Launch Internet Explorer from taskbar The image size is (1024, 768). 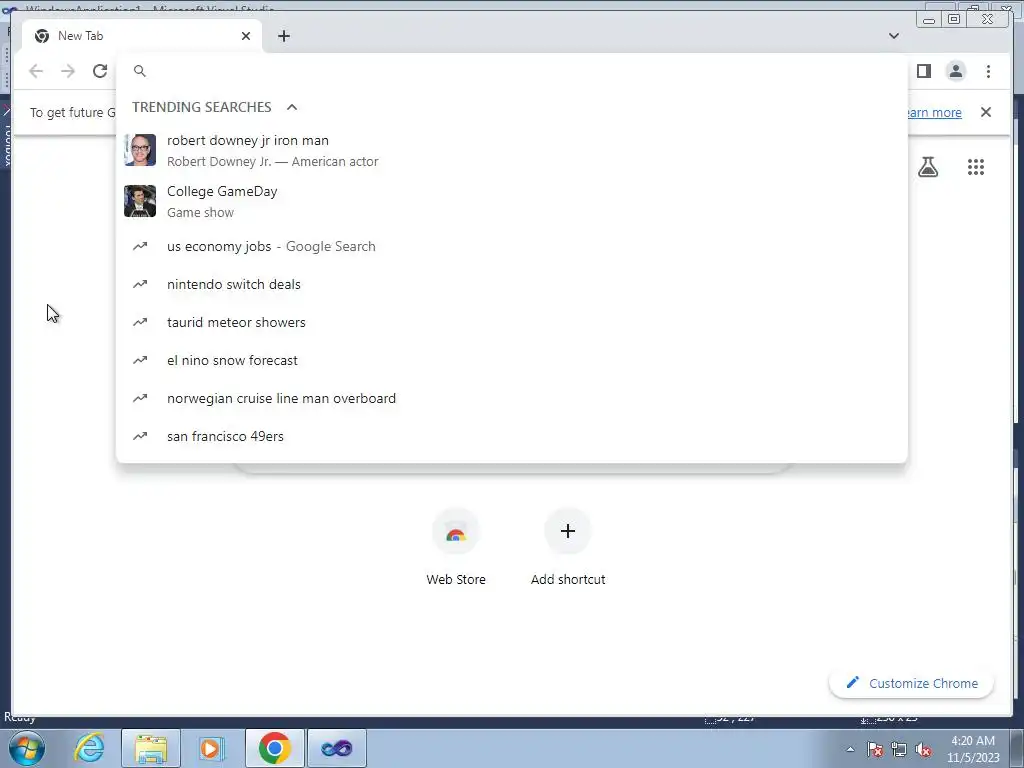(x=89, y=748)
